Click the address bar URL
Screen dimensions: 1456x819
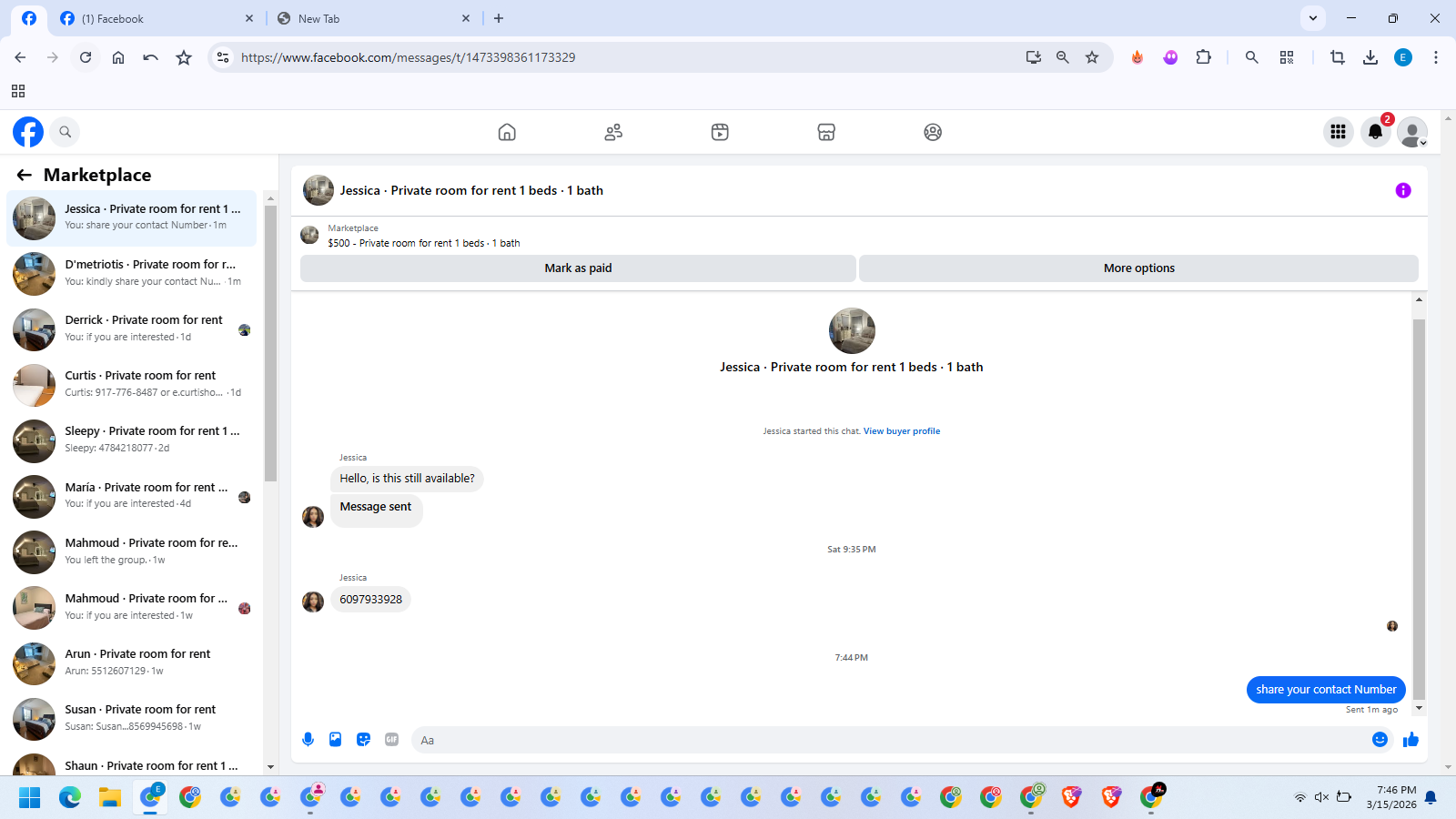[x=408, y=57]
